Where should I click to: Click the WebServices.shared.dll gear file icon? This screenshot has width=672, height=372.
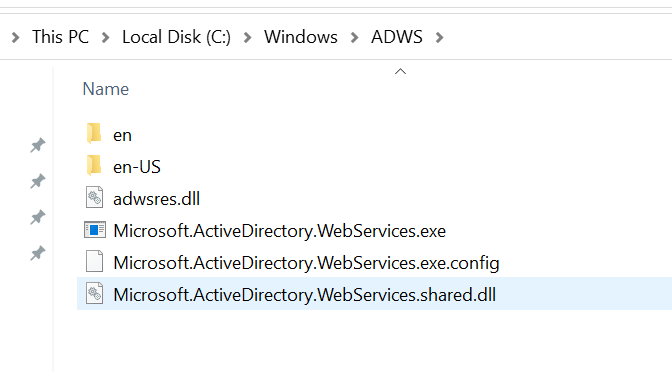[94, 294]
